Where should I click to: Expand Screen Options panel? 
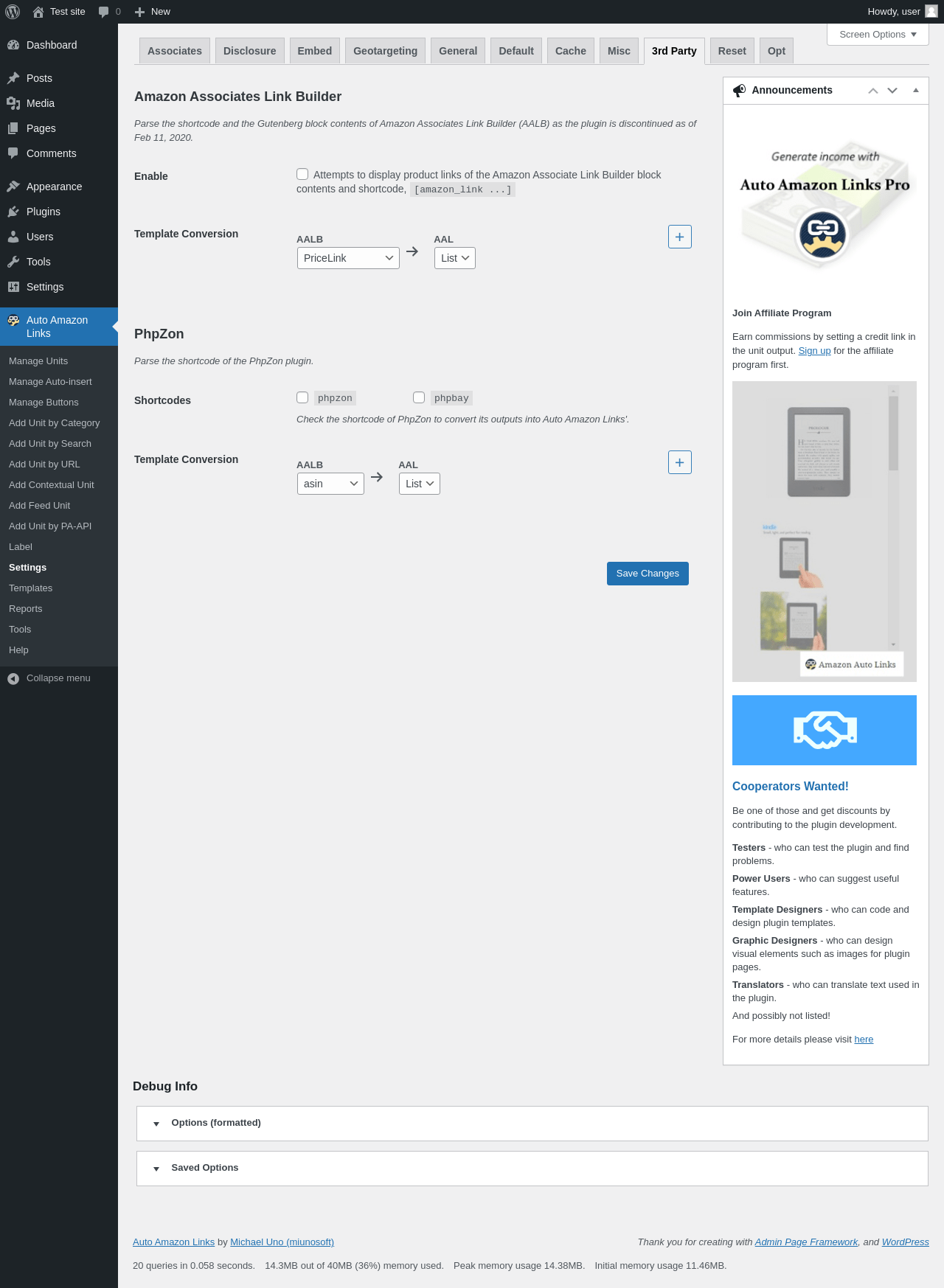878,35
